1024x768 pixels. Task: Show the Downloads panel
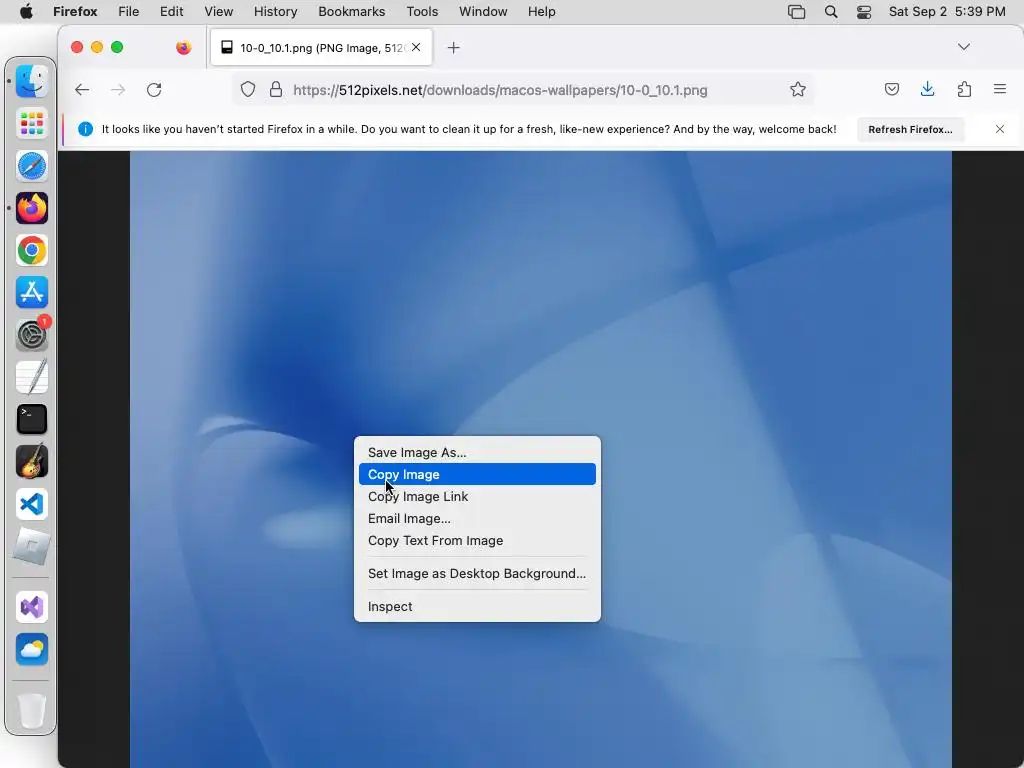[927, 89]
